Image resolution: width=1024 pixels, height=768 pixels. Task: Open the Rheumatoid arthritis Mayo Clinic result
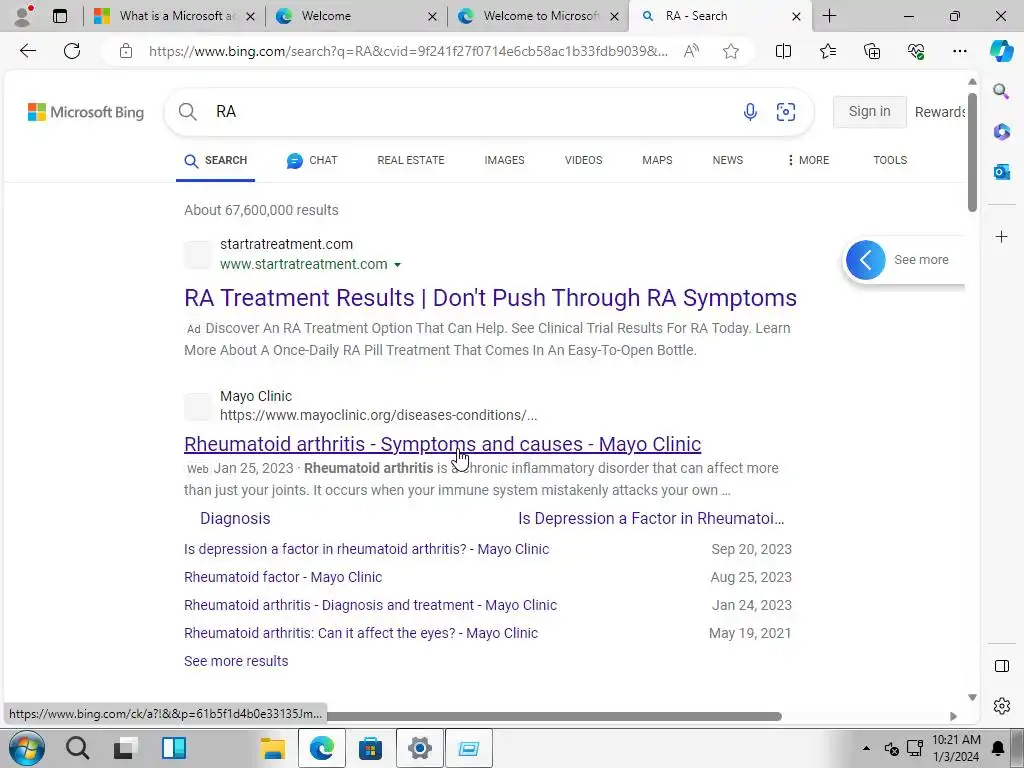click(x=442, y=444)
